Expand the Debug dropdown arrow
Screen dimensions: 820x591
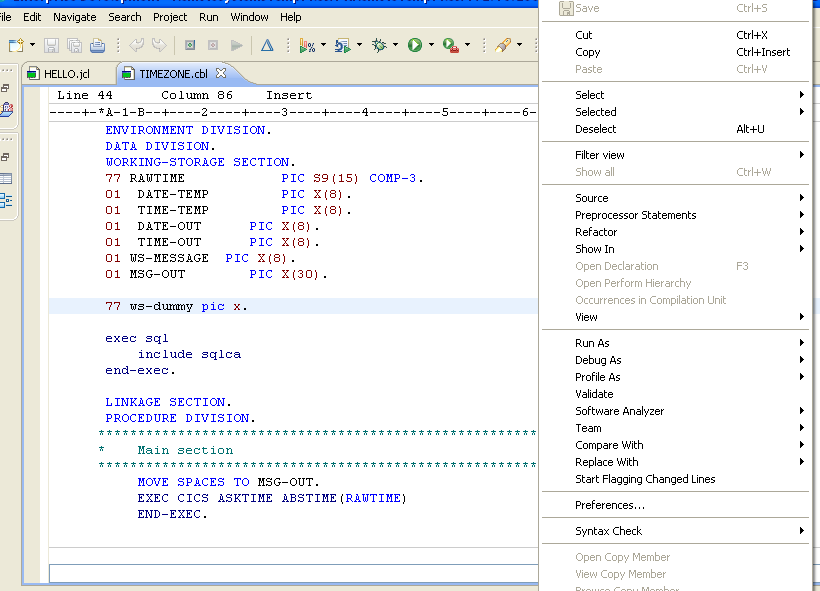click(395, 45)
